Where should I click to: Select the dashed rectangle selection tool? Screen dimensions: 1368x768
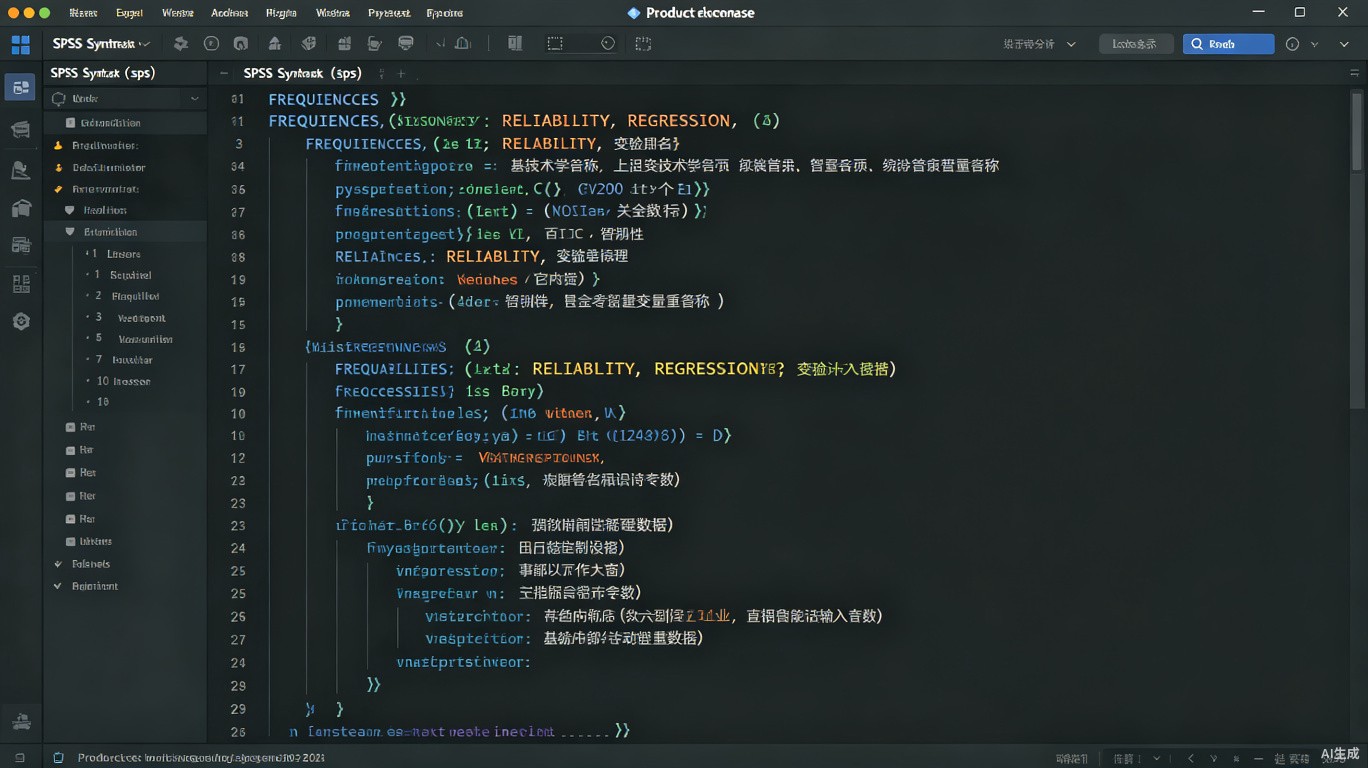pyautogui.click(x=555, y=44)
